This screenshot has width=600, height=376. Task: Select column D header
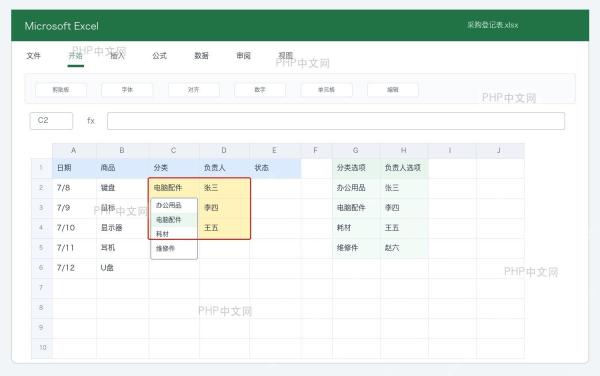pos(224,151)
